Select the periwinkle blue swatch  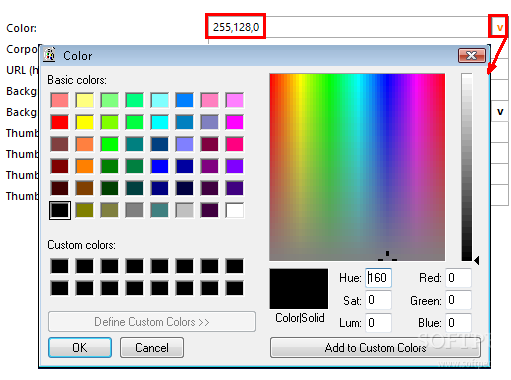point(185,144)
